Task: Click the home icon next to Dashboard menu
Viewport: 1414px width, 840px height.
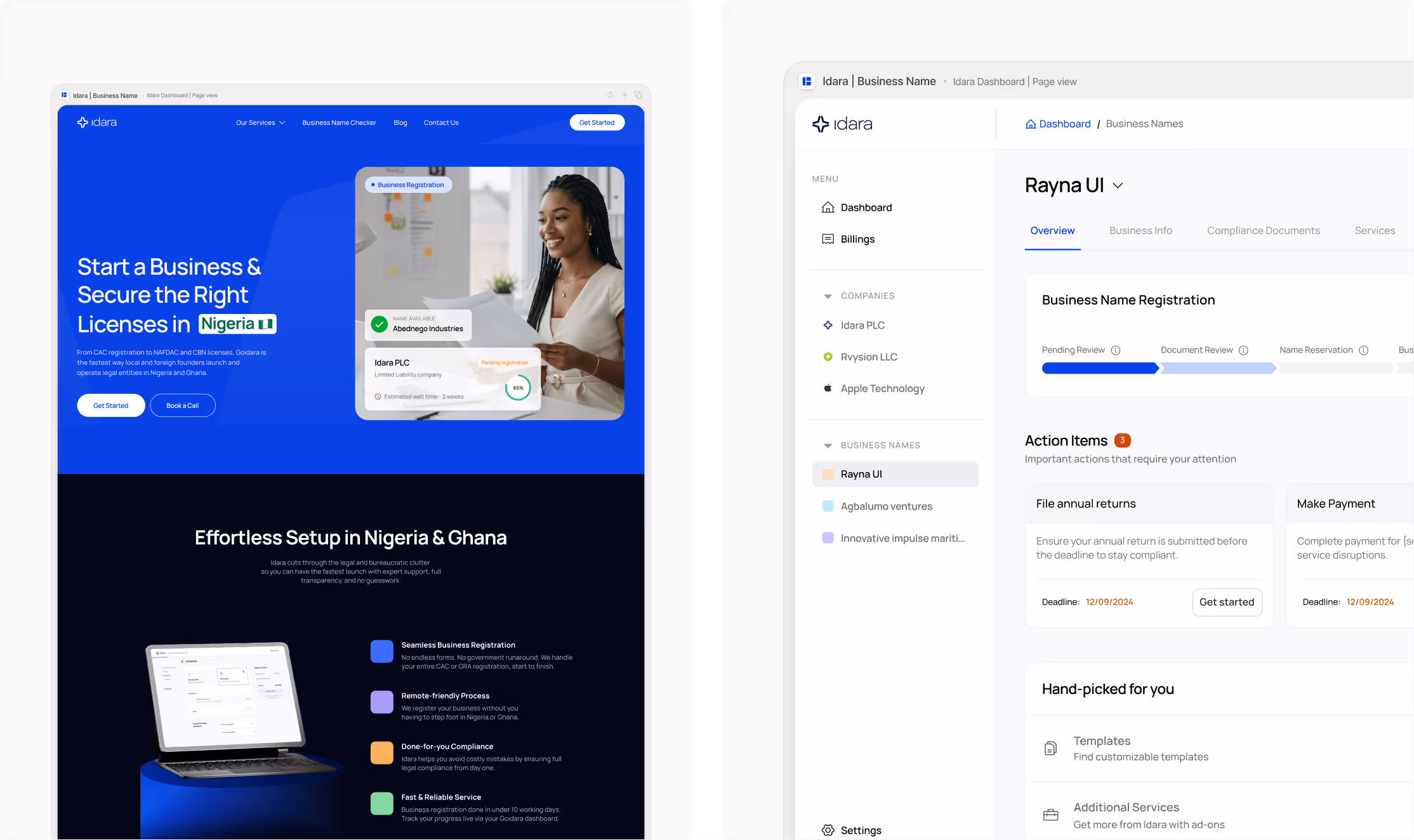Action: [828, 207]
